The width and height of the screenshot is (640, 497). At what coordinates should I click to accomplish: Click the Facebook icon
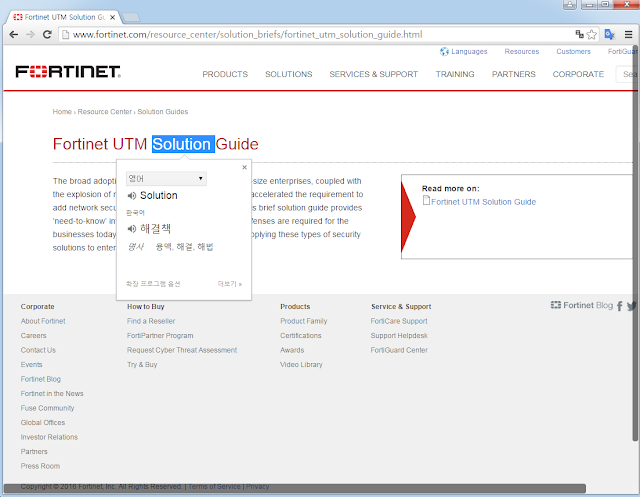tap(620, 306)
